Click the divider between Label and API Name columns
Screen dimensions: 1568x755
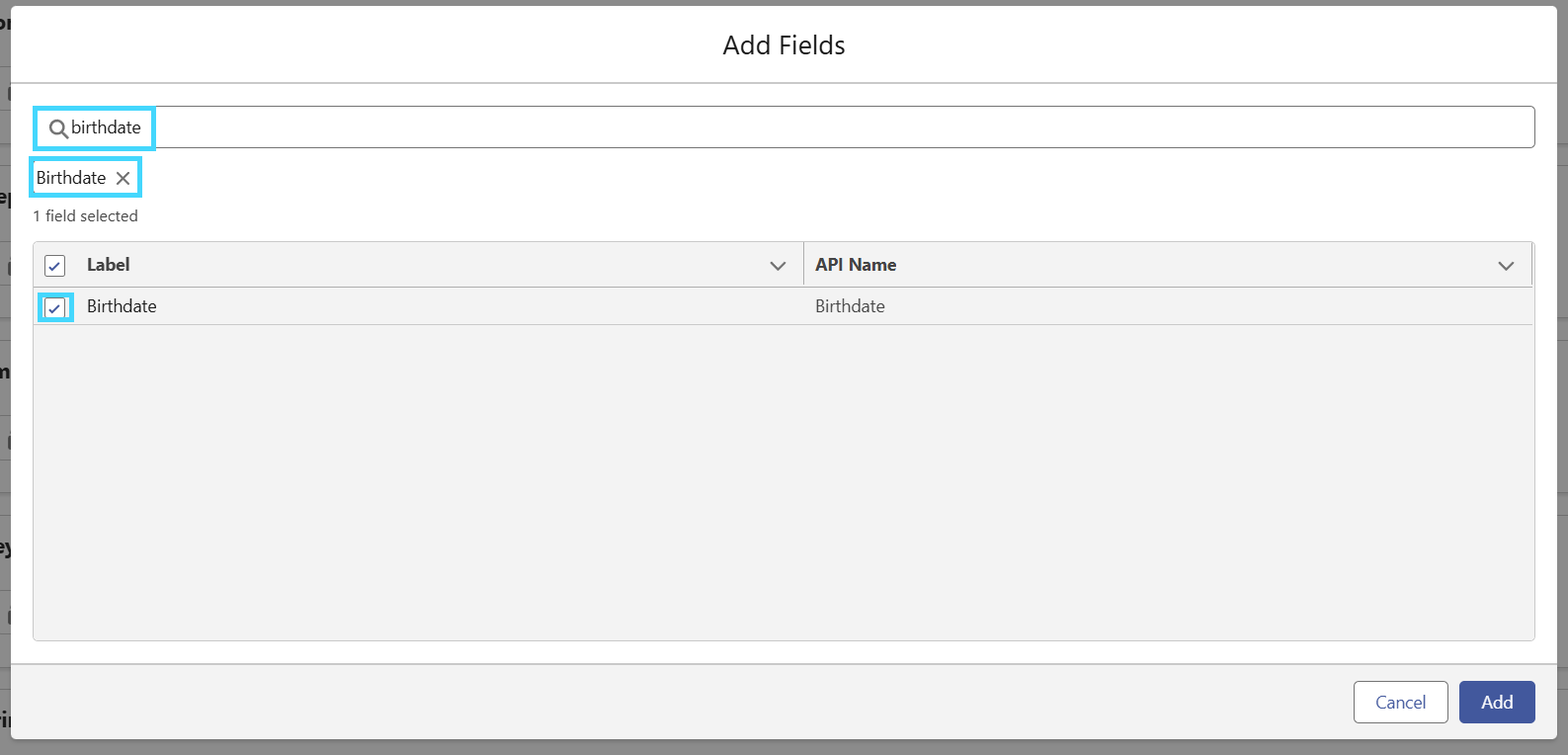803,265
